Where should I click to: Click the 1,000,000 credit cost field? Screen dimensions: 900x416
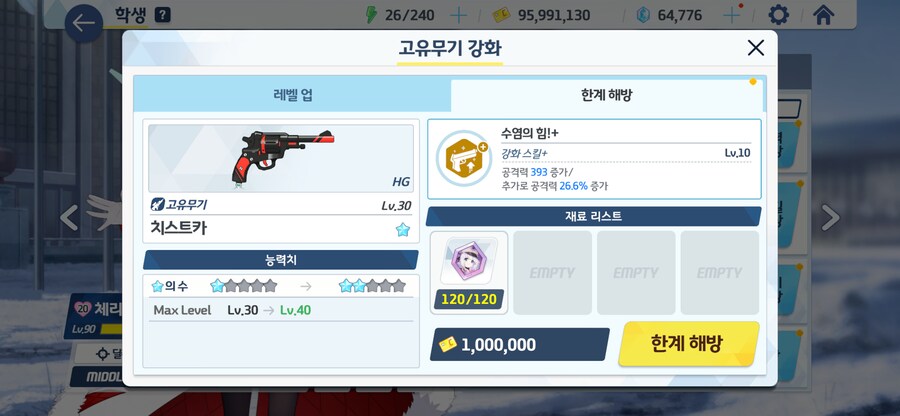tap(519, 344)
